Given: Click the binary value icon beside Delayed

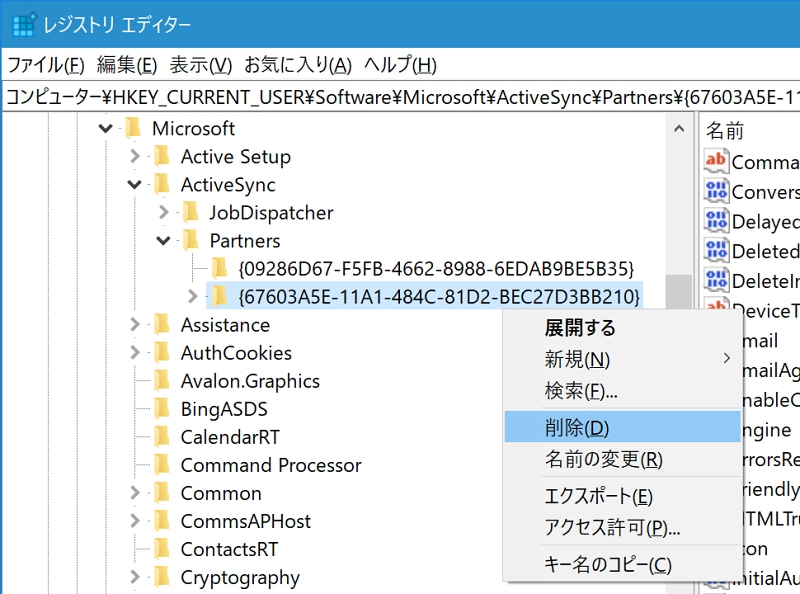Looking at the screenshot, I should point(716,220).
